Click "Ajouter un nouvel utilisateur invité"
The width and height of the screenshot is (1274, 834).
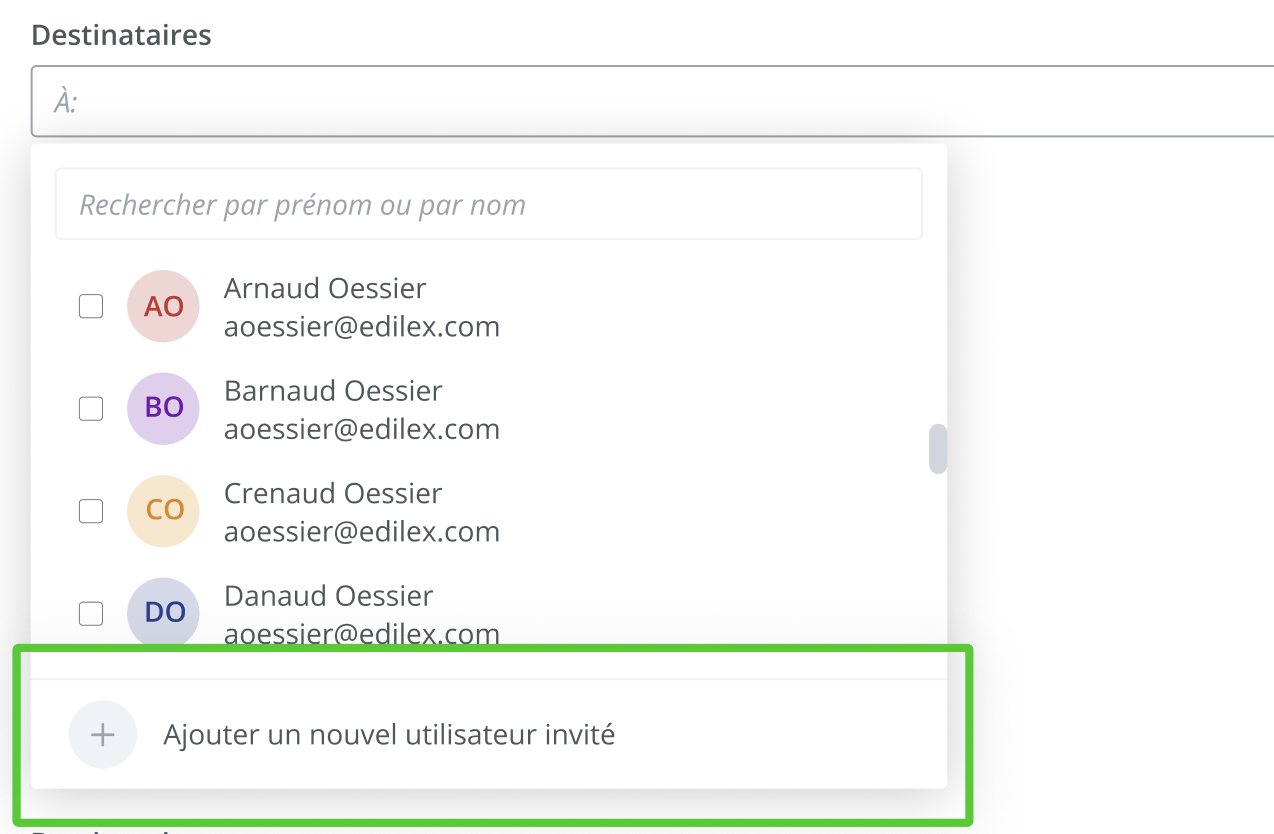point(389,735)
